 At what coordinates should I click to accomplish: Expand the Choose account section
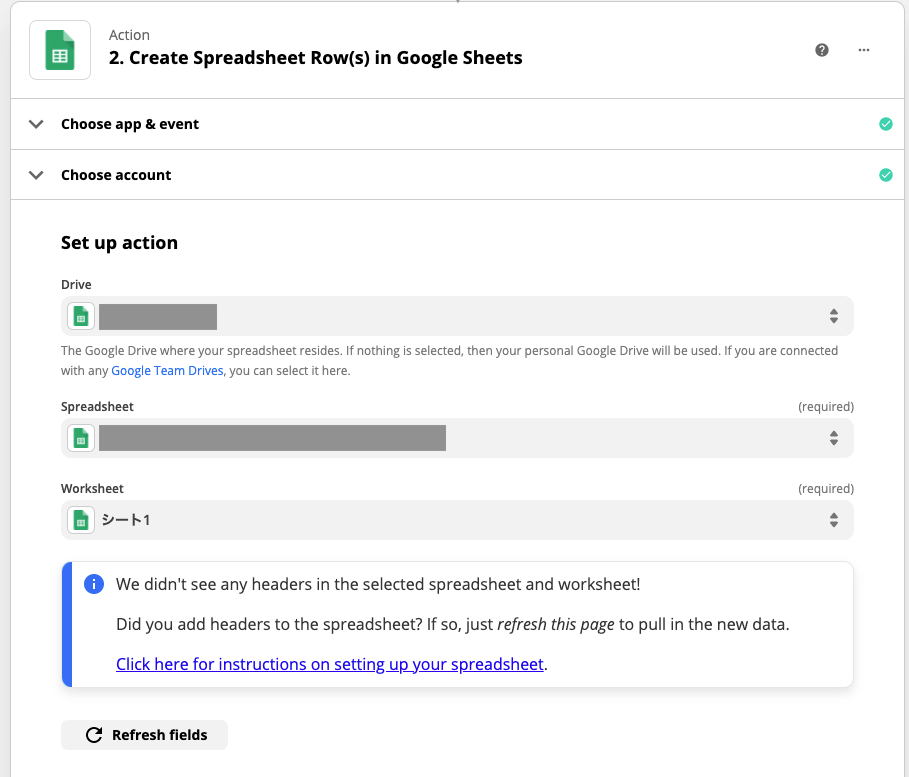click(x=457, y=175)
